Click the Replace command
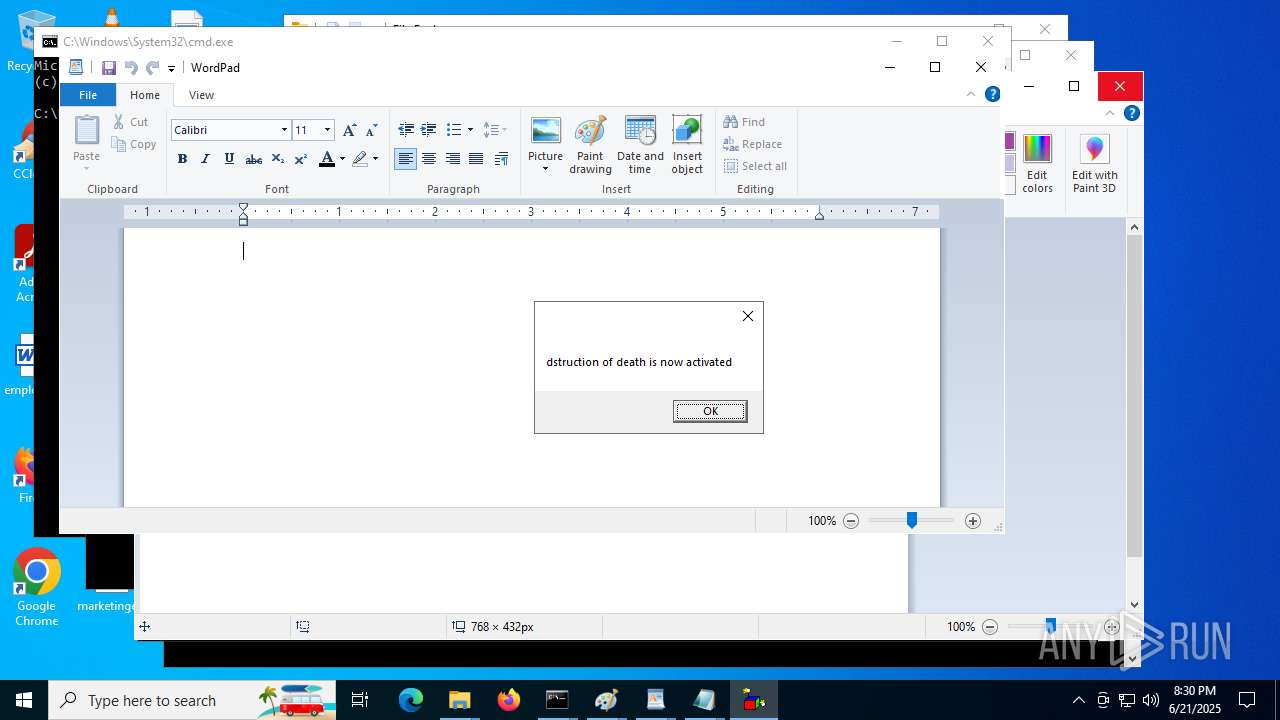The width and height of the screenshot is (1280, 720). tap(752, 144)
